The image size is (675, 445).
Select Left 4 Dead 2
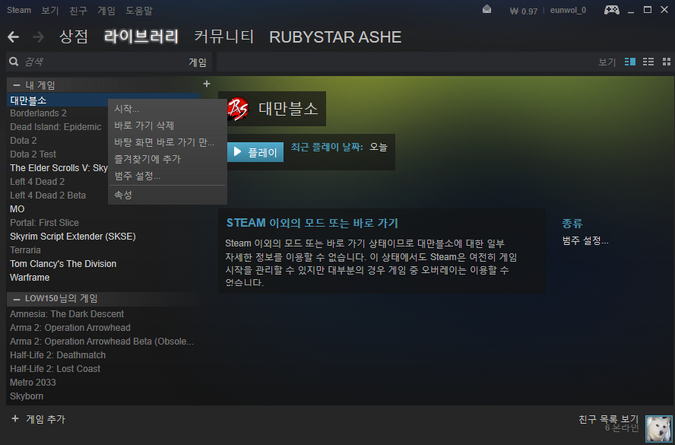(x=37, y=182)
